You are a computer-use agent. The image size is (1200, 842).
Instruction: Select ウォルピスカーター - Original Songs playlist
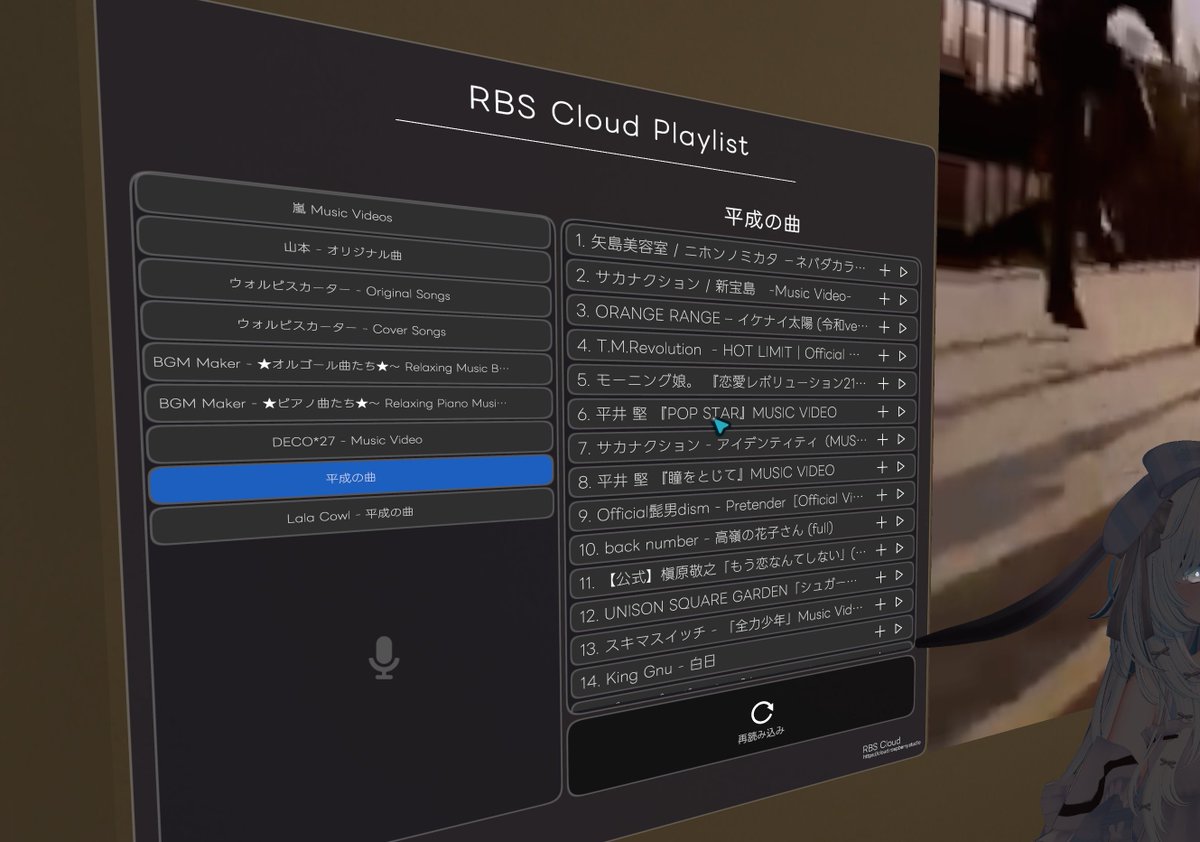pyautogui.click(x=346, y=291)
